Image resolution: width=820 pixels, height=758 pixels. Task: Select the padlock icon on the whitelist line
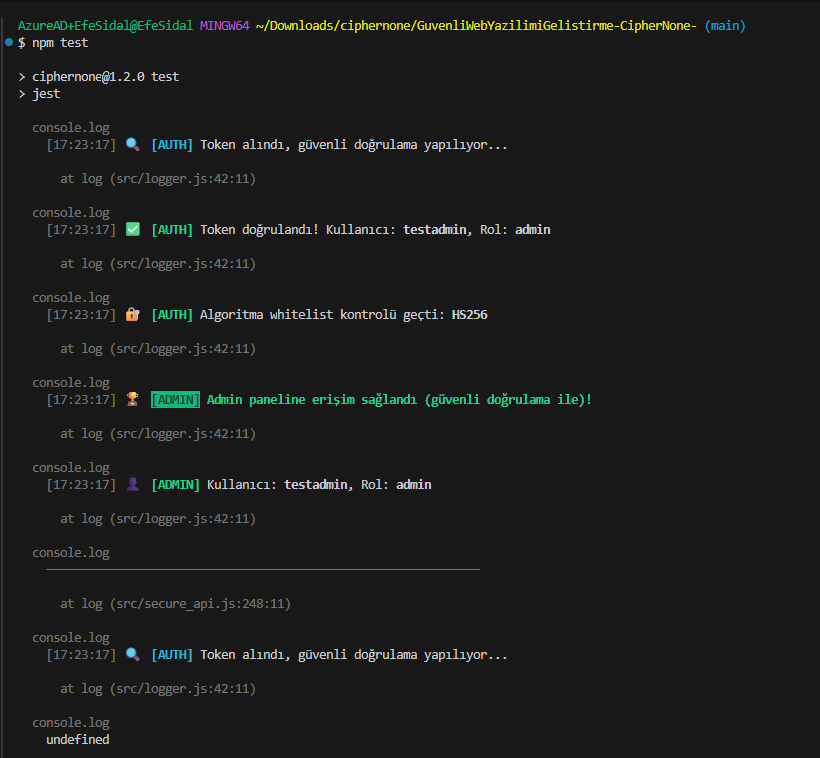[133, 313]
